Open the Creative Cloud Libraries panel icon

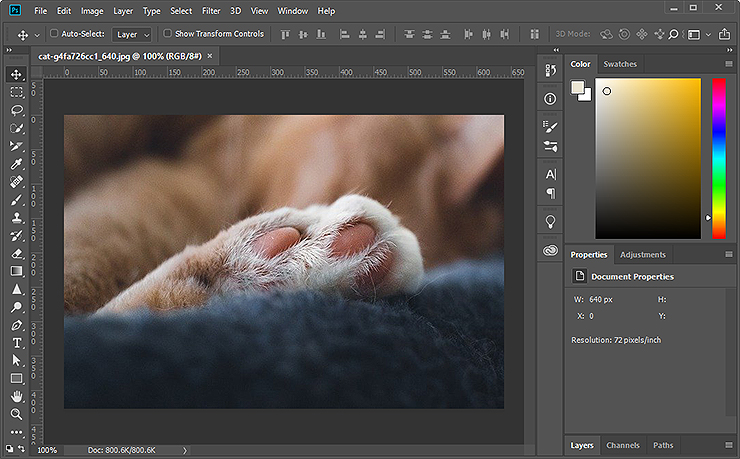[550, 250]
